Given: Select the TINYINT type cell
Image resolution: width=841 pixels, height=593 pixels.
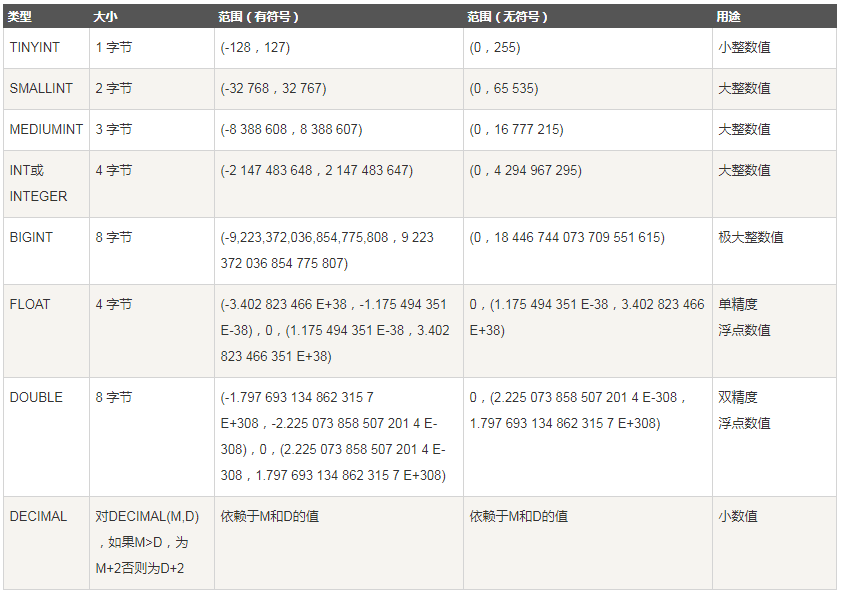Looking at the screenshot, I should (x=47, y=48).
